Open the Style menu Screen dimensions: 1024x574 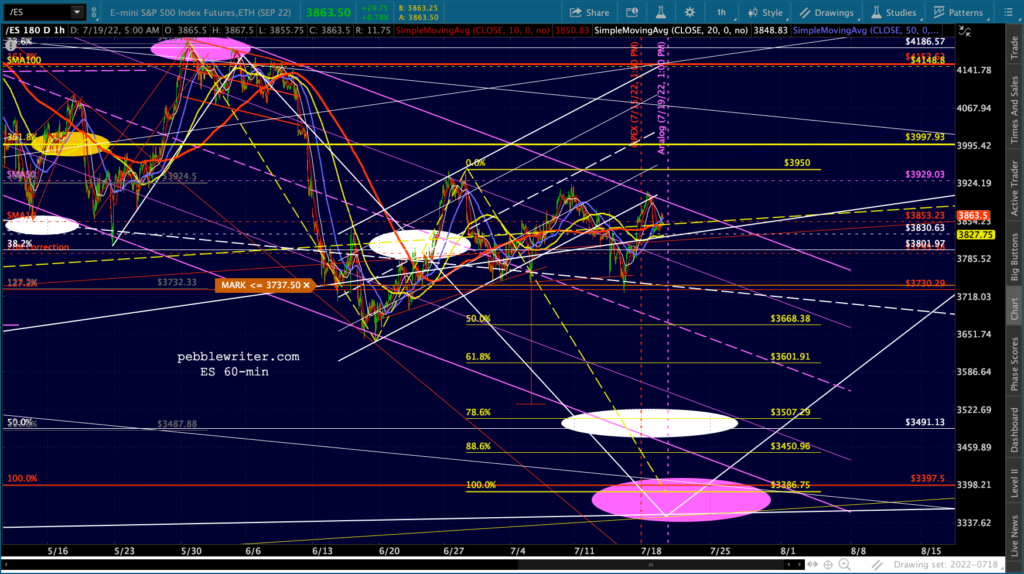coord(765,12)
